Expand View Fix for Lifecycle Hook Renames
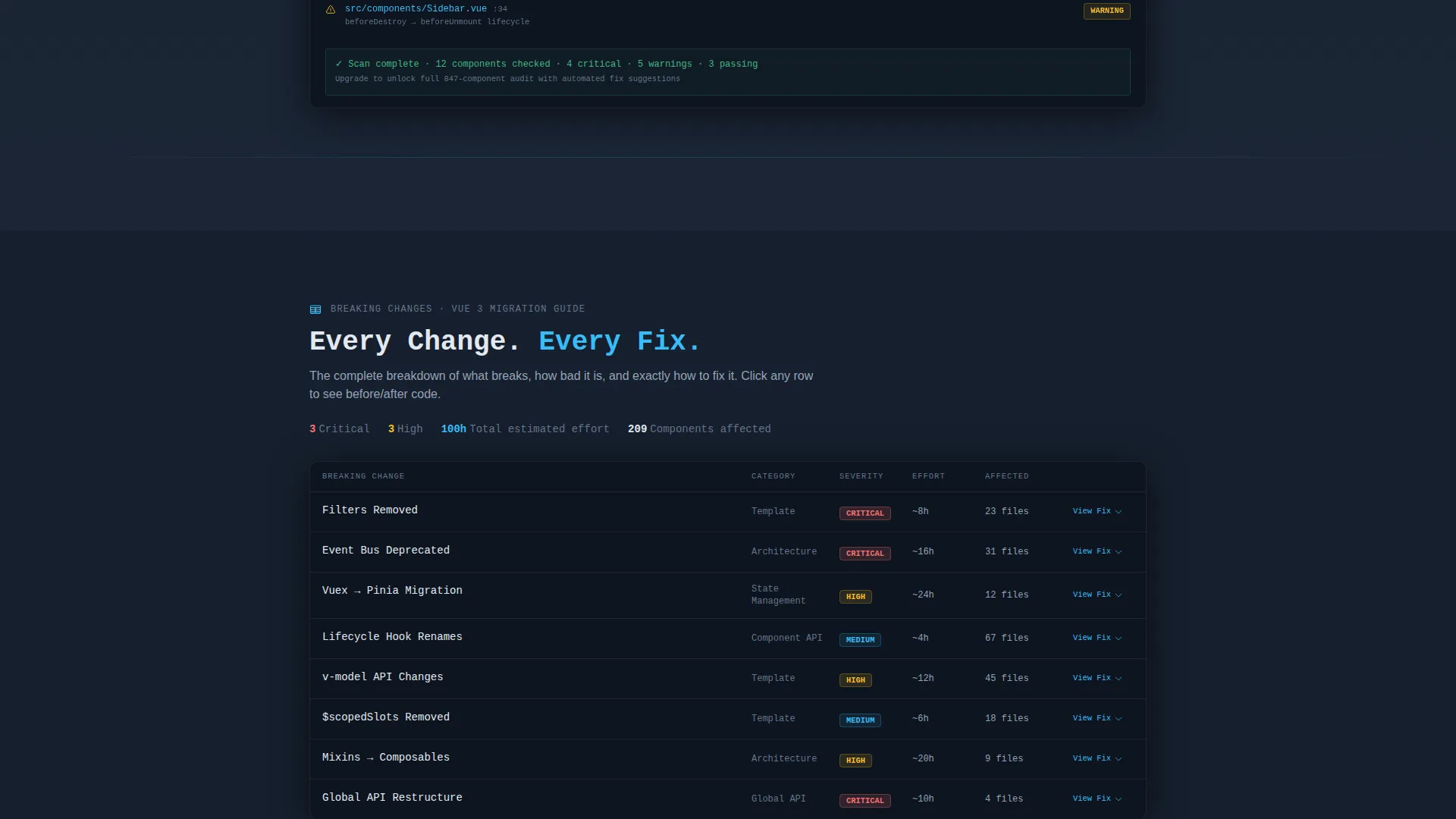The height and width of the screenshot is (819, 1456). point(1097,638)
